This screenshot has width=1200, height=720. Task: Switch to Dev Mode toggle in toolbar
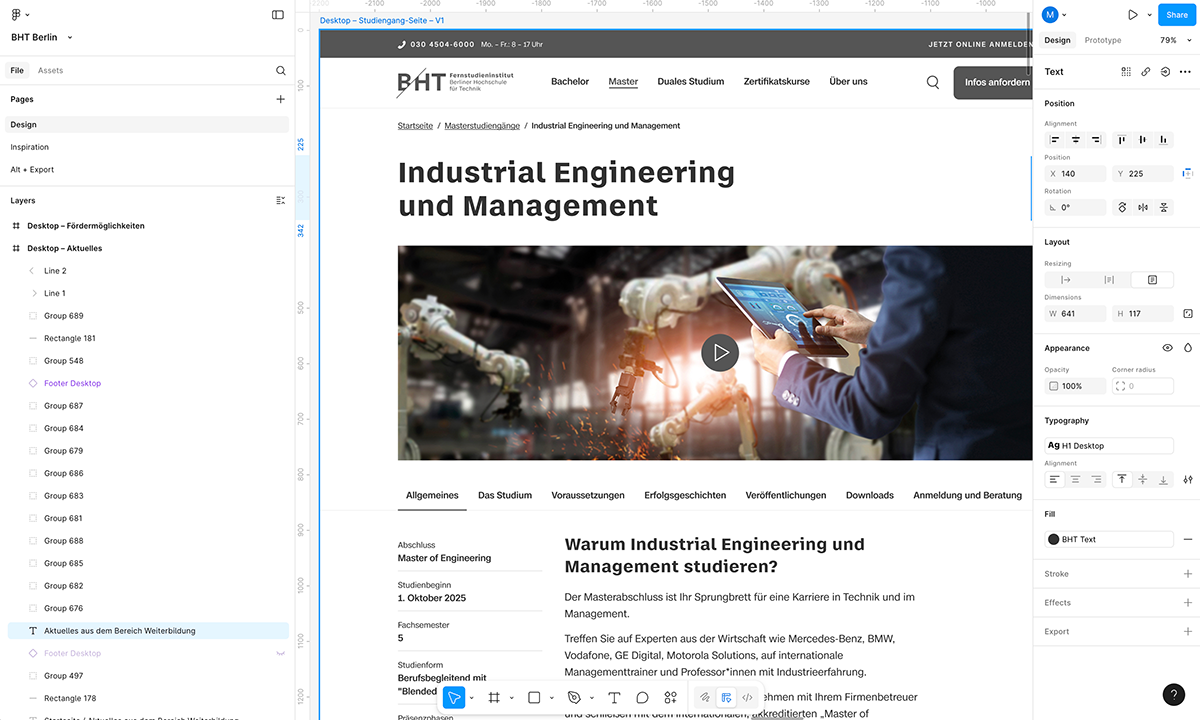point(747,697)
